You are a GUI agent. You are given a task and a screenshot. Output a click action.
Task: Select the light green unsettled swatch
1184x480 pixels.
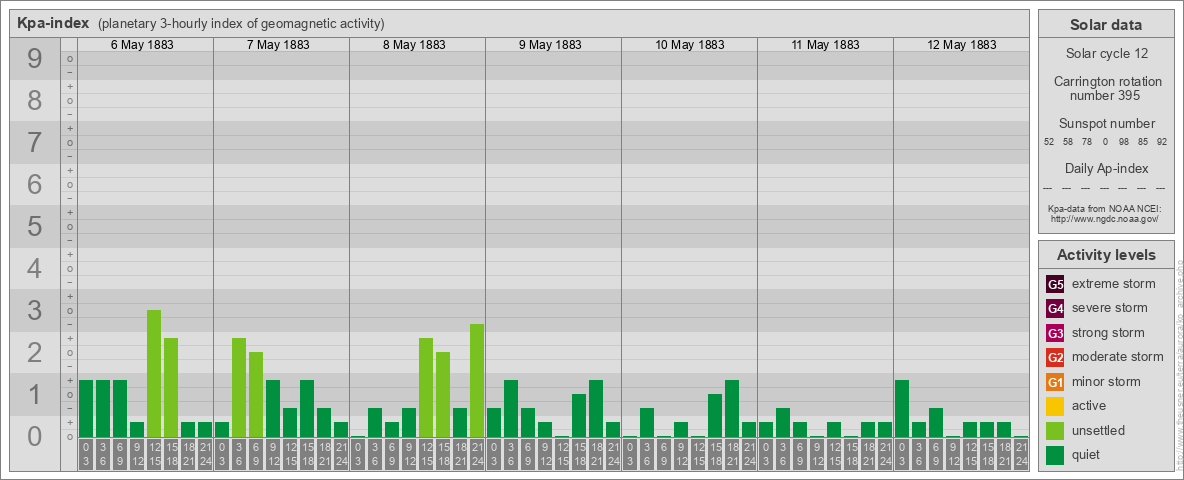pos(1056,430)
